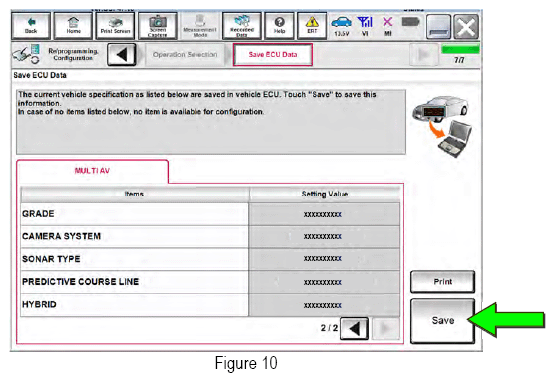Click CAMERA SYSTEM setting value cell
Viewport: 555px width, 382px height.
(x=324, y=236)
